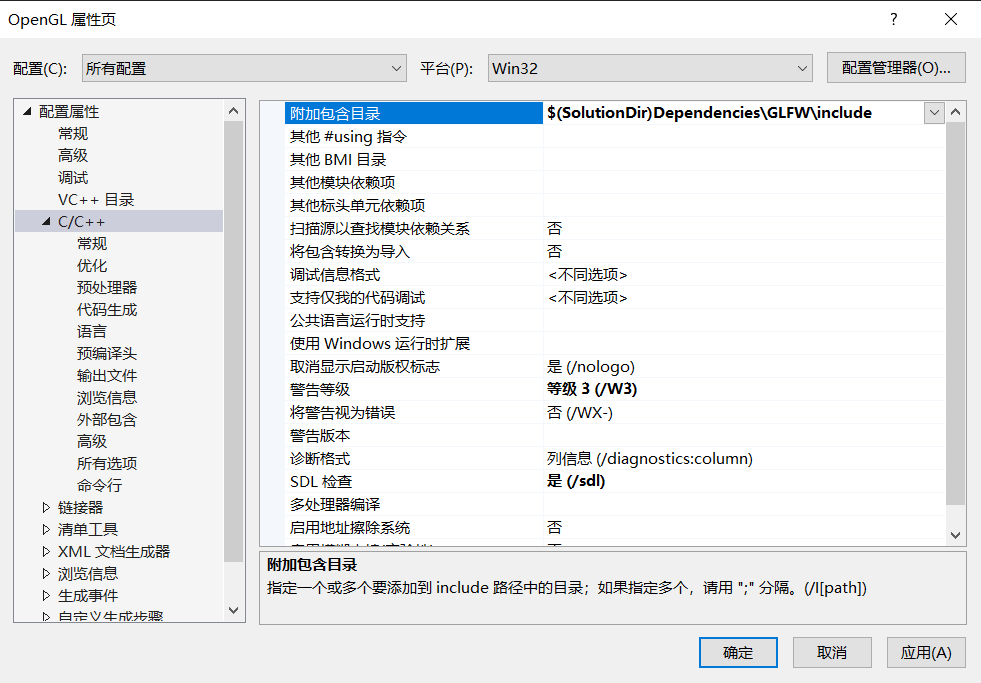Open dropdown arrow for 附加包含目录 value
This screenshot has height=683, width=981.
[x=934, y=113]
